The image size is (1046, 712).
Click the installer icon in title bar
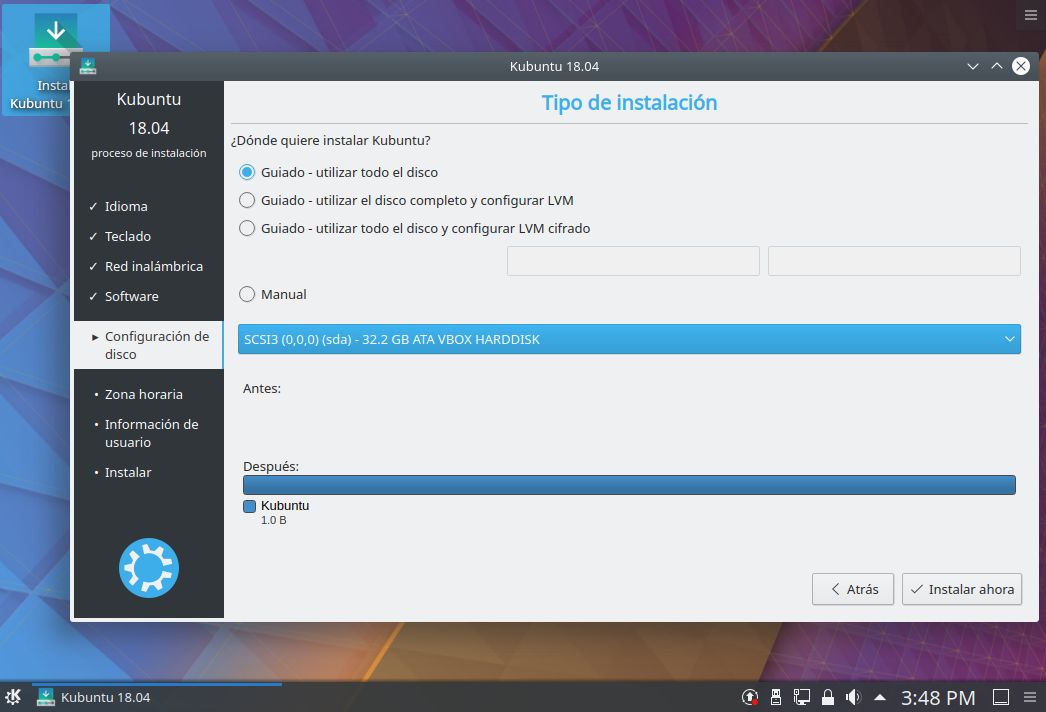(88, 66)
